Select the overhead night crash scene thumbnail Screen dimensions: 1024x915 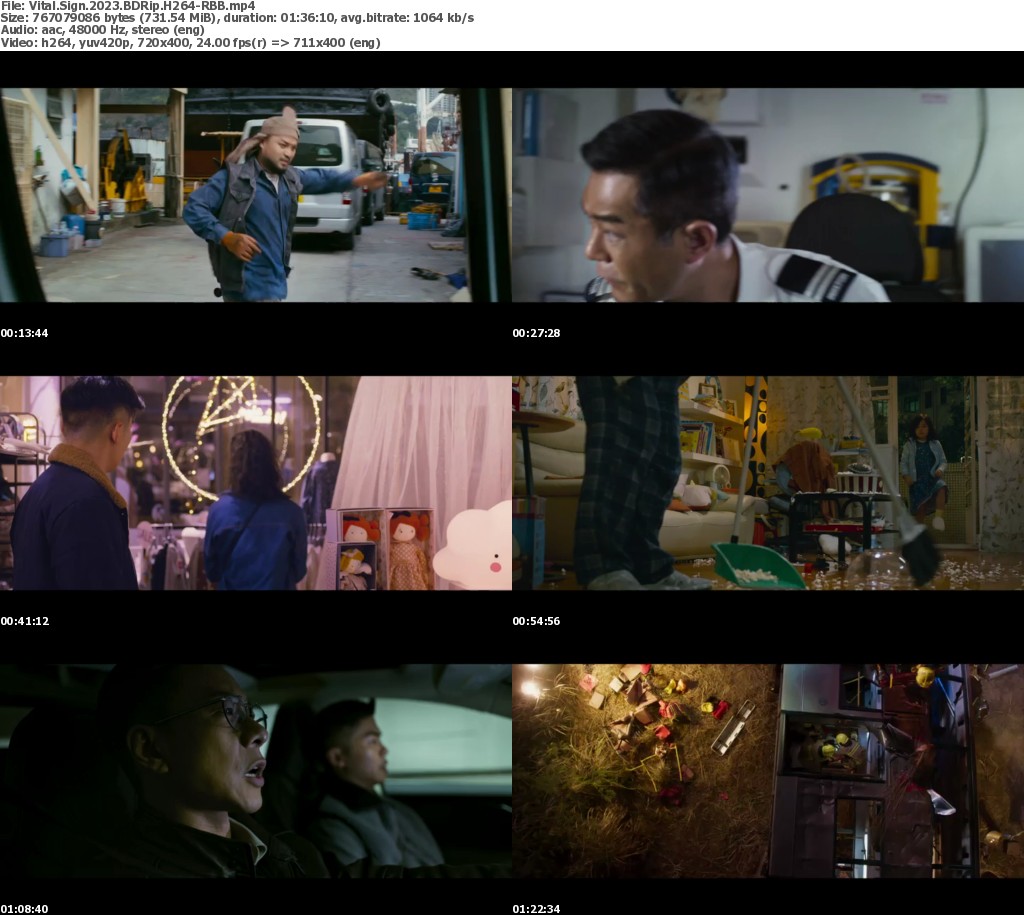tap(767, 771)
